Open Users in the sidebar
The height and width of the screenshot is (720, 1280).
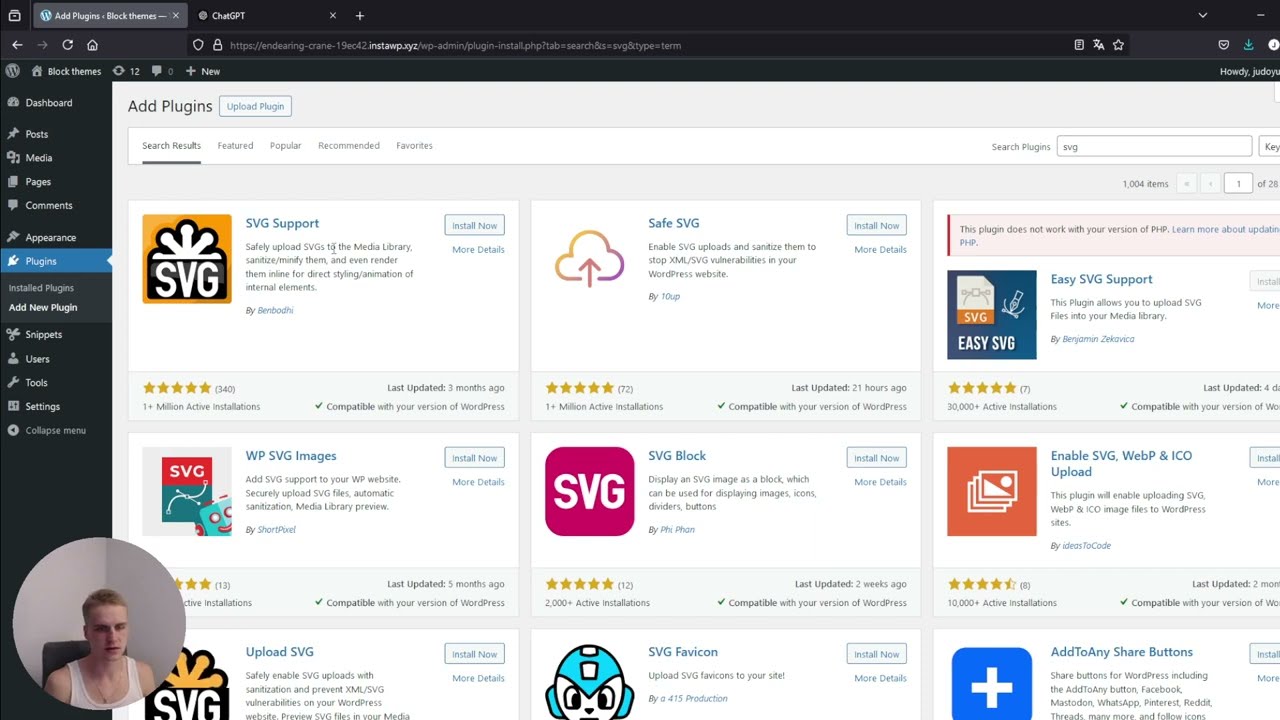coord(37,359)
